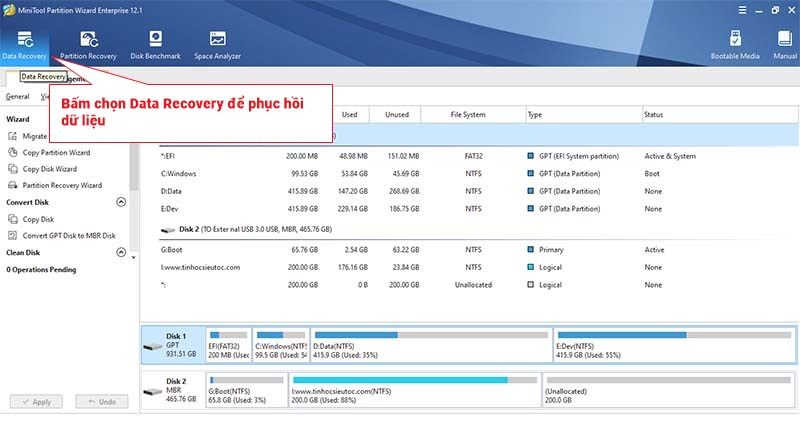Image resolution: width=800 pixels, height=426 pixels.
Task: Collapse the Clean Disk section
Action: coord(121,252)
